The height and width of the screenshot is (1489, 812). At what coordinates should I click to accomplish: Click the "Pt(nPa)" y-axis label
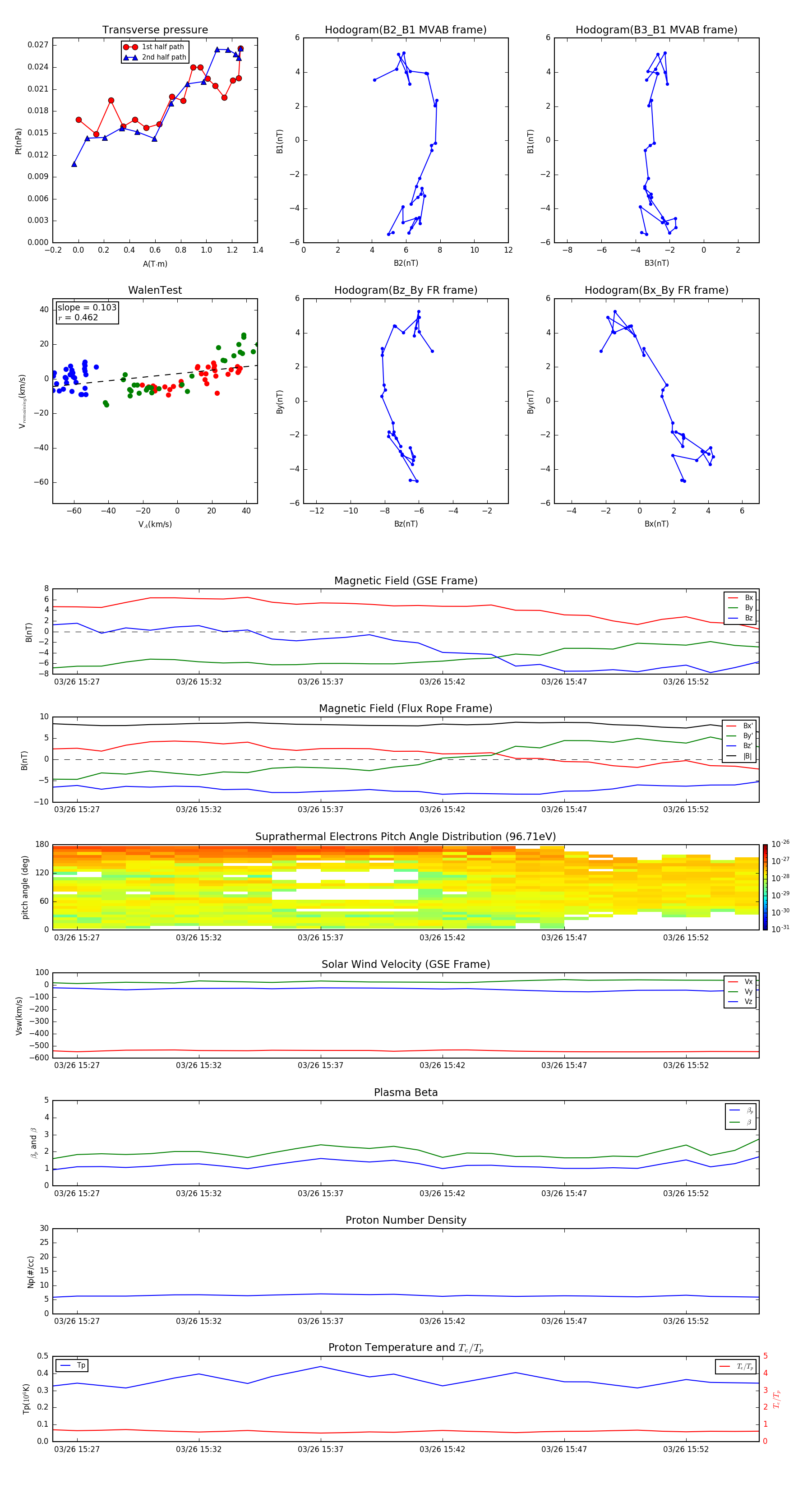[18, 140]
